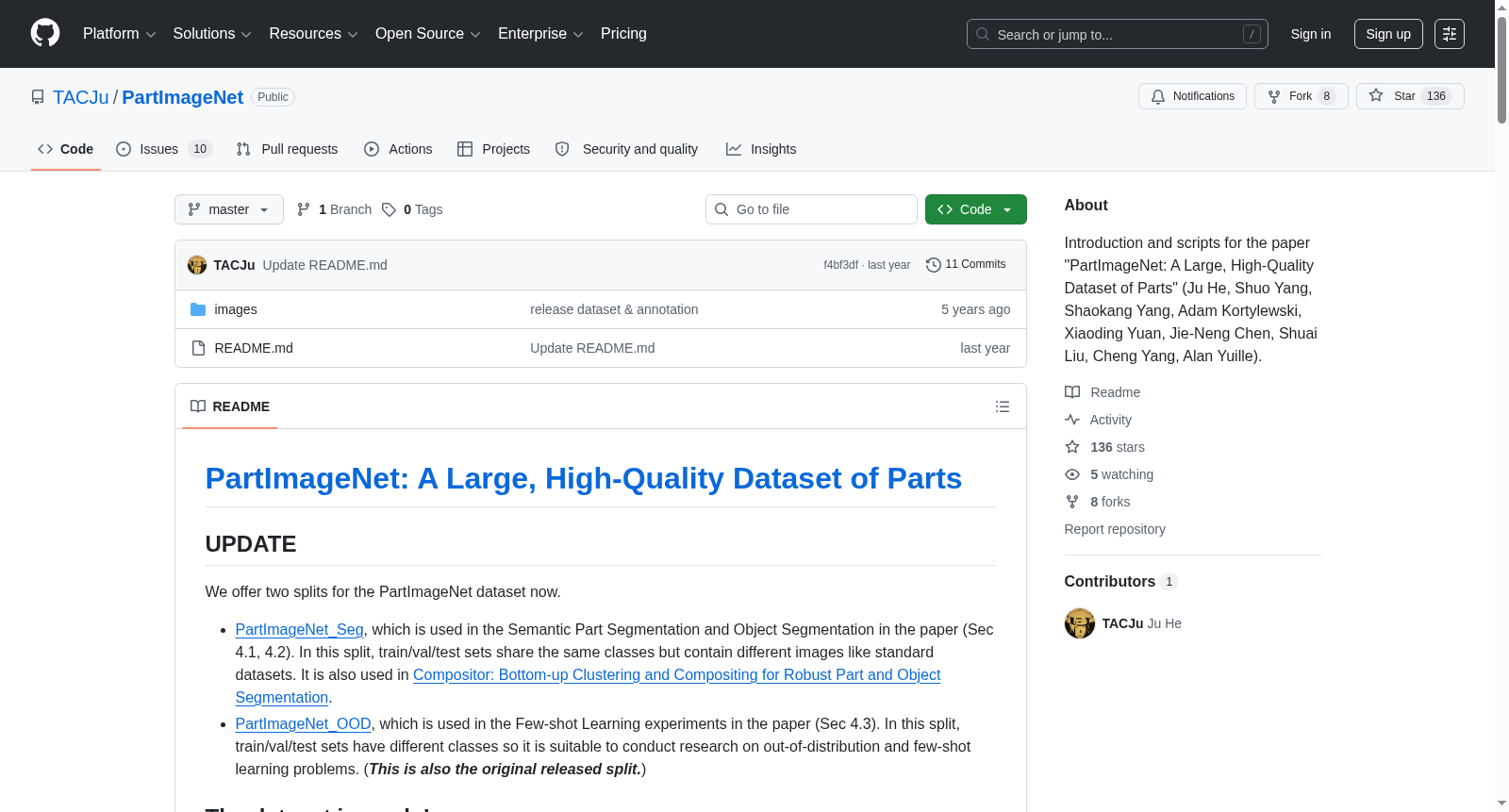Image resolution: width=1509 pixels, height=812 pixels.
Task: Open the README.md file
Action: point(254,348)
